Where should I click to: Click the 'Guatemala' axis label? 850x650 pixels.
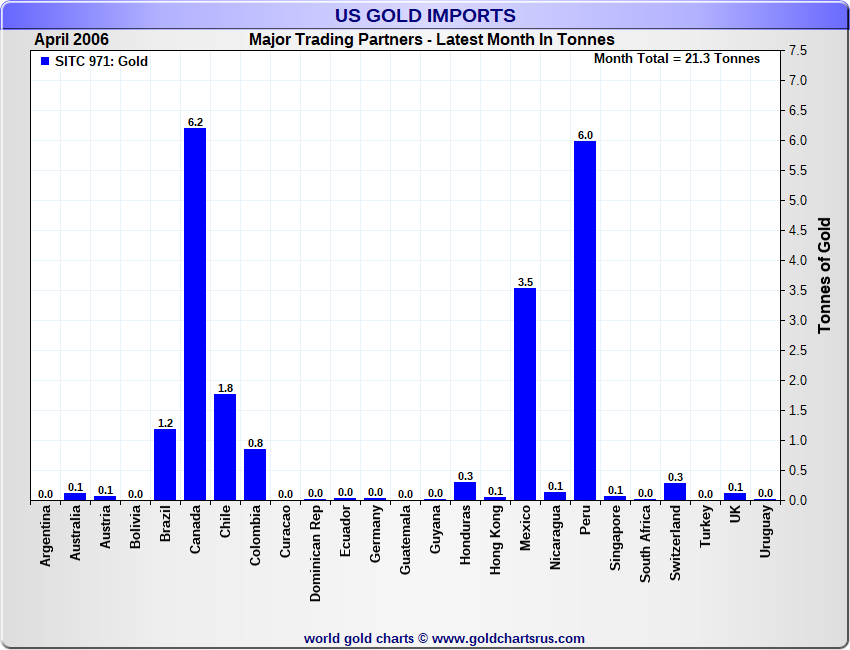click(405, 540)
